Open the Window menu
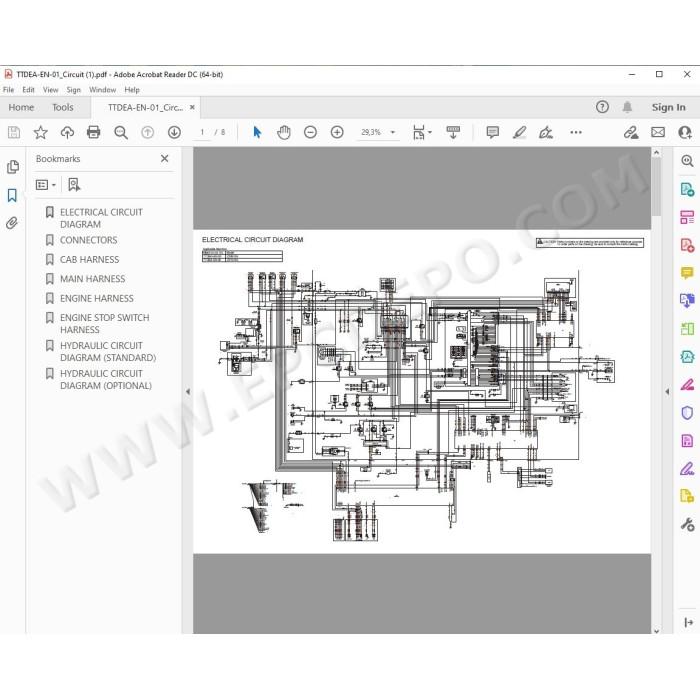 tap(102, 90)
